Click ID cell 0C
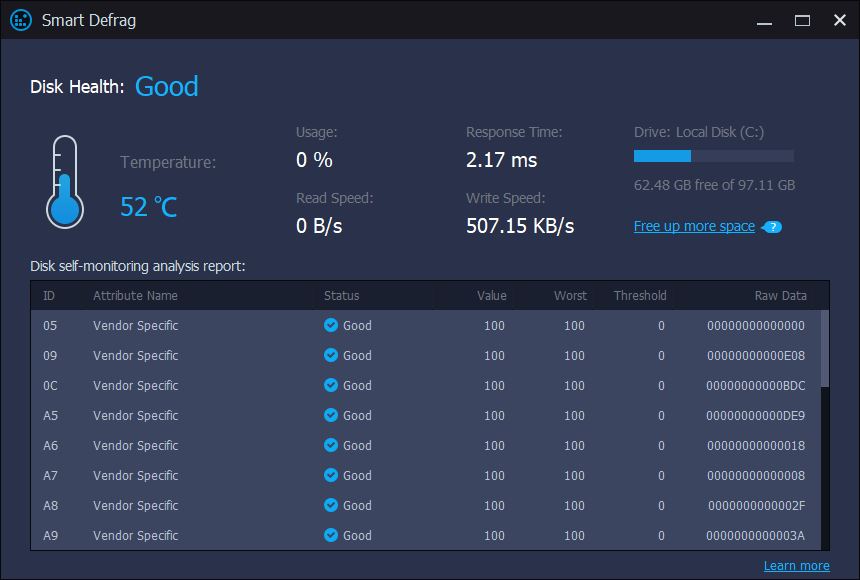This screenshot has width=860, height=580. tap(50, 386)
